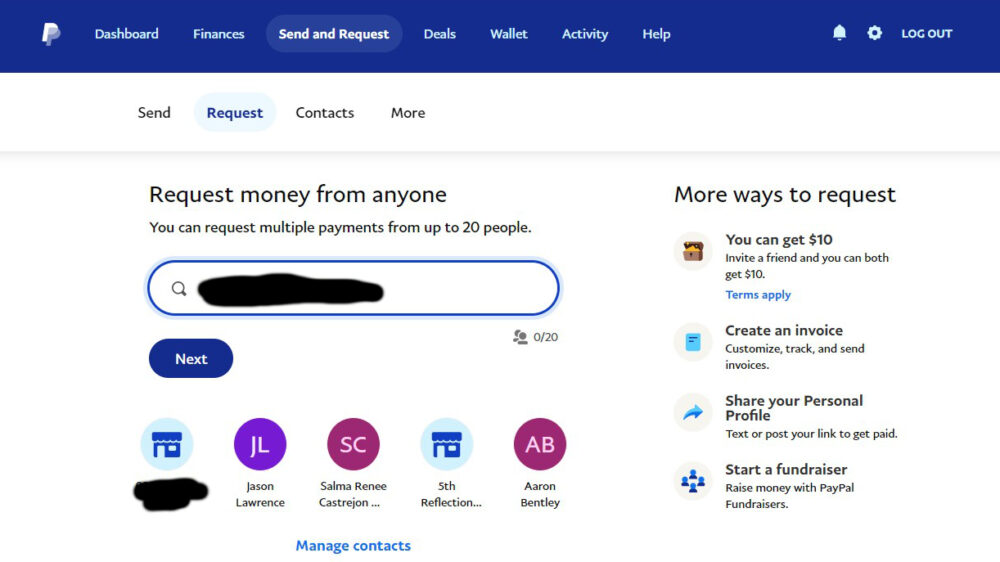This screenshot has height=562, width=1000.
Task: Click the people count icon beside 0/20
Action: click(x=520, y=337)
